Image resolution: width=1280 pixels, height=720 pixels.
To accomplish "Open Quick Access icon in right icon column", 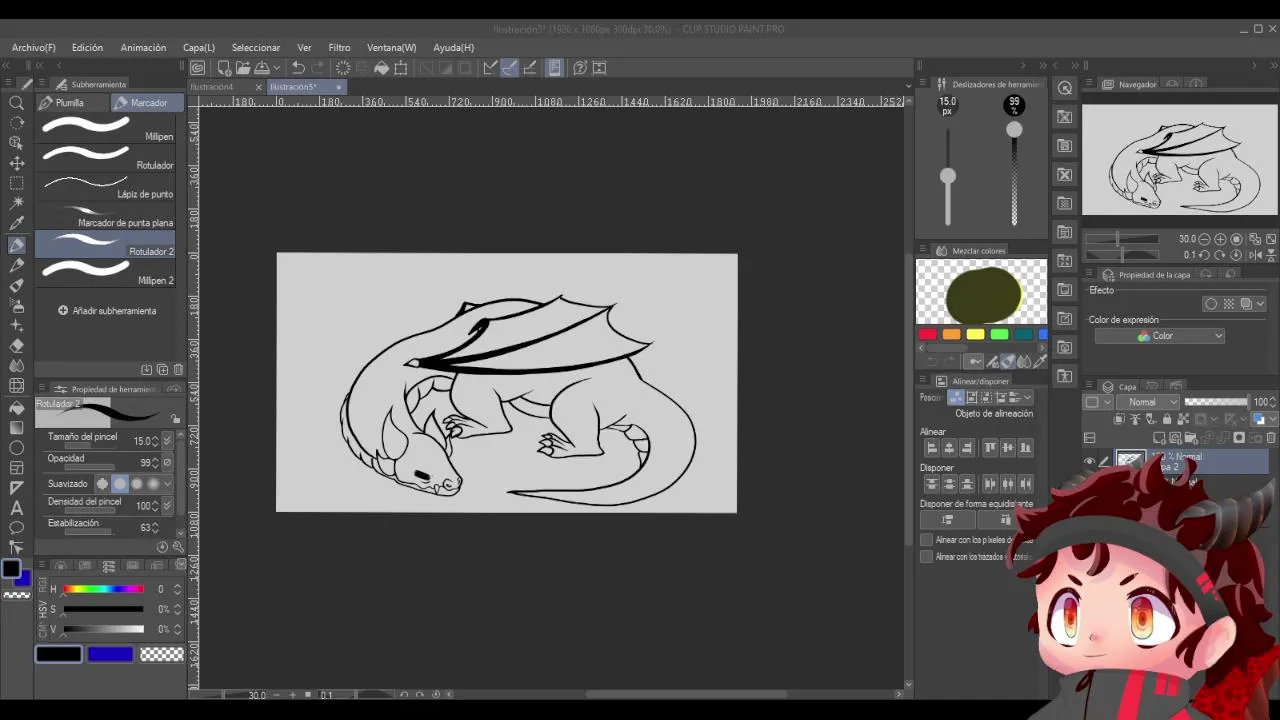I will click(1065, 88).
